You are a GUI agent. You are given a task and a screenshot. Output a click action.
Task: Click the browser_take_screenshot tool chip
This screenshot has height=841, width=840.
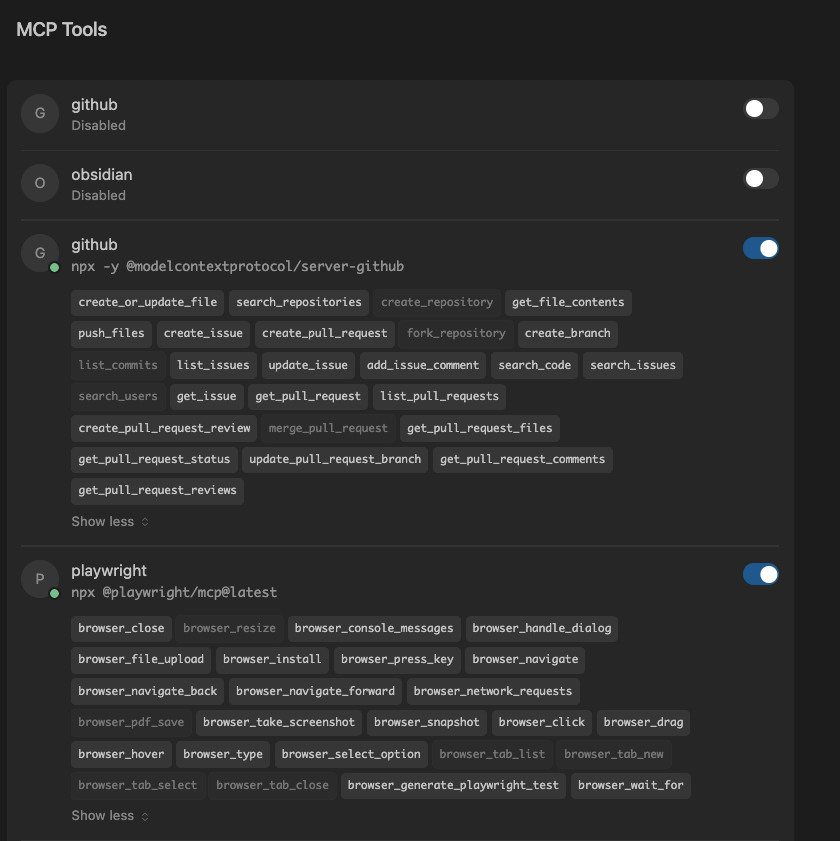tap(278, 722)
